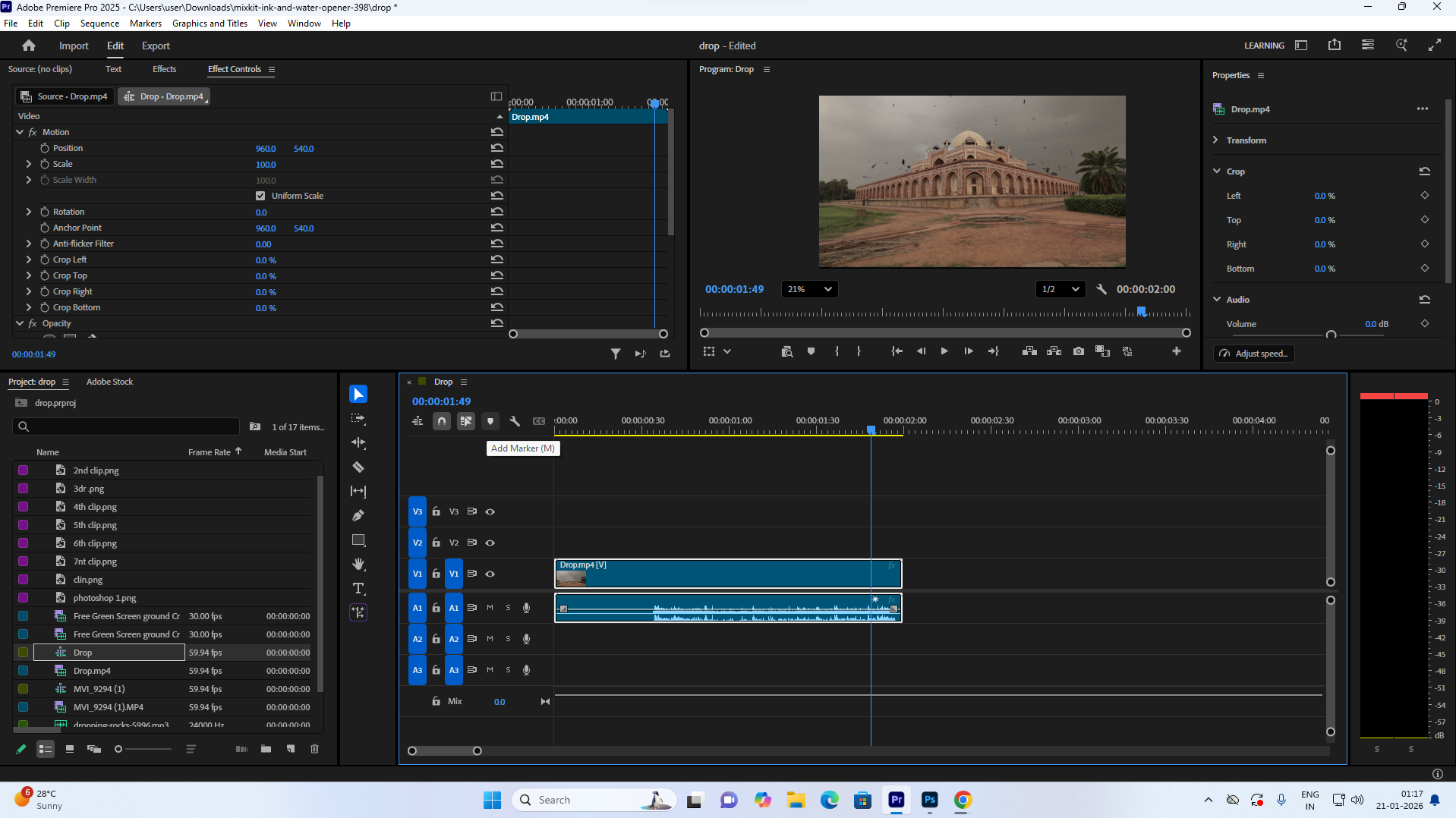Select the Pen tool
The height and width of the screenshot is (818, 1456).
[358, 516]
